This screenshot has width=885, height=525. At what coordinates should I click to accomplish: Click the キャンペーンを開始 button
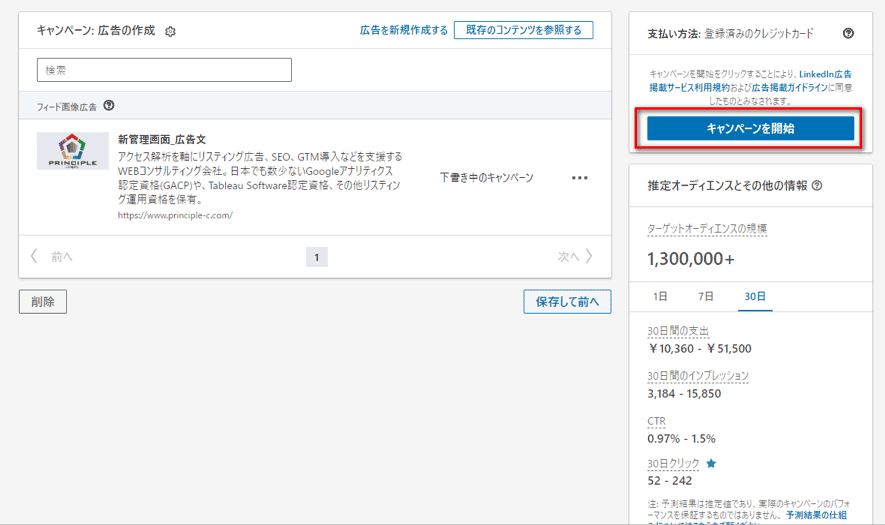coord(750,128)
